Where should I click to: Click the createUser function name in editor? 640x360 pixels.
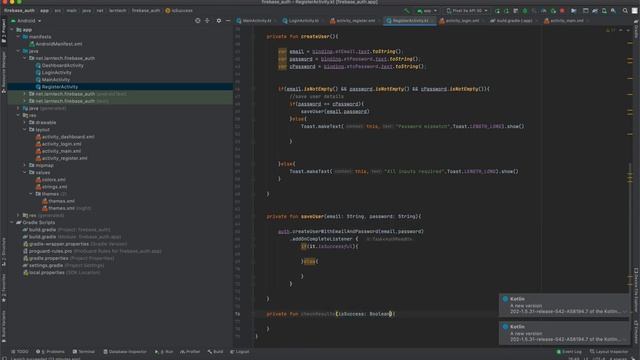(315, 36)
